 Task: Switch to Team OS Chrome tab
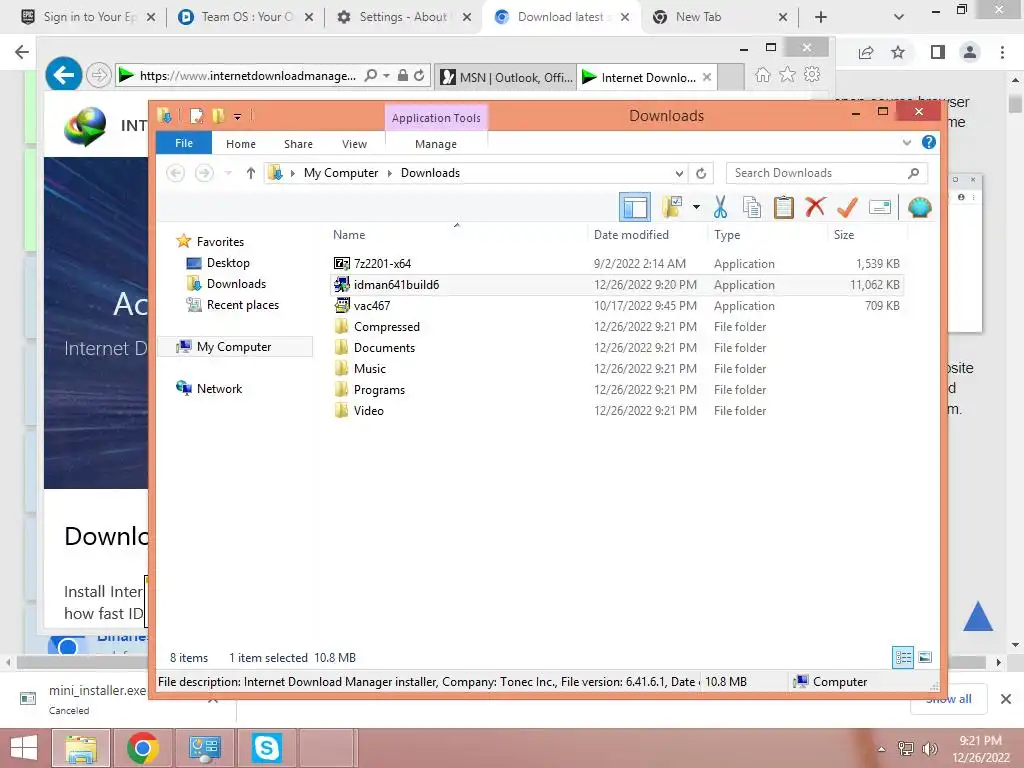coord(246,17)
